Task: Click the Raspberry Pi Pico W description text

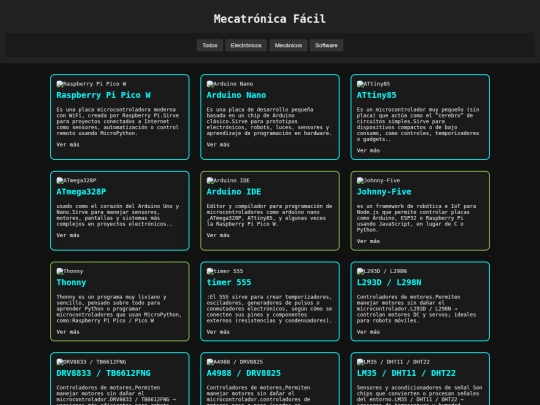Action: pos(118,121)
